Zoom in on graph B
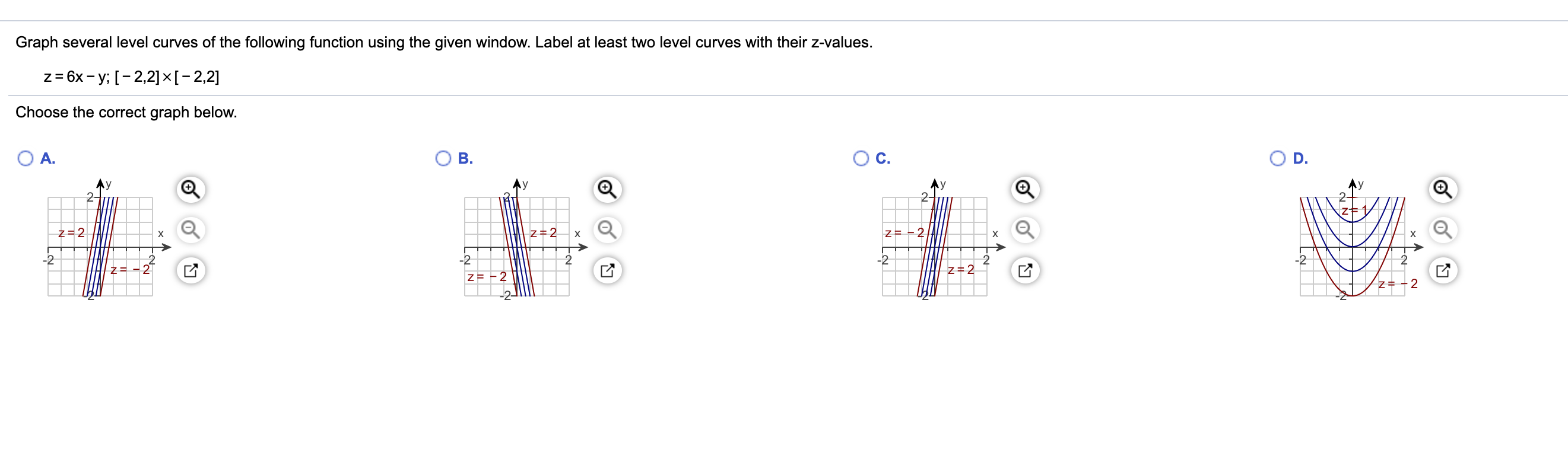Screen dimensions: 1568x472 pos(608,189)
